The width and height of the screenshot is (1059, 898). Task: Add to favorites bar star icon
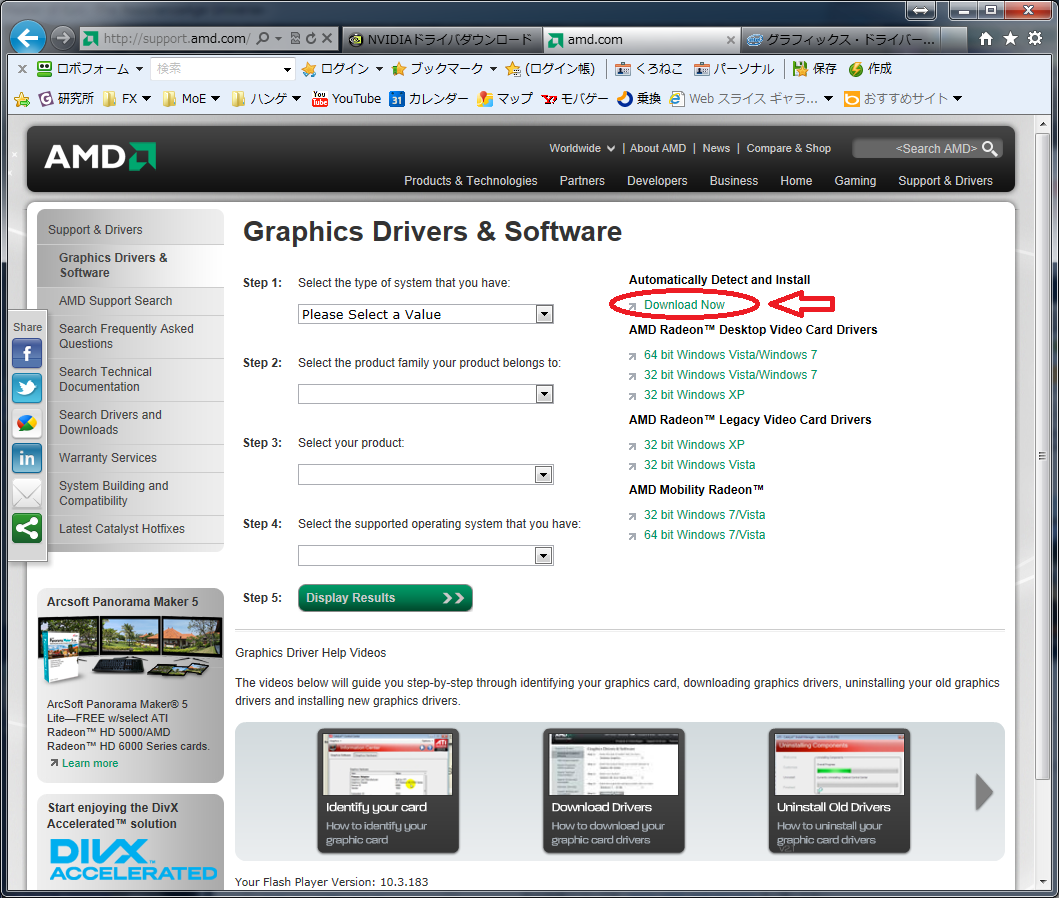point(22,99)
